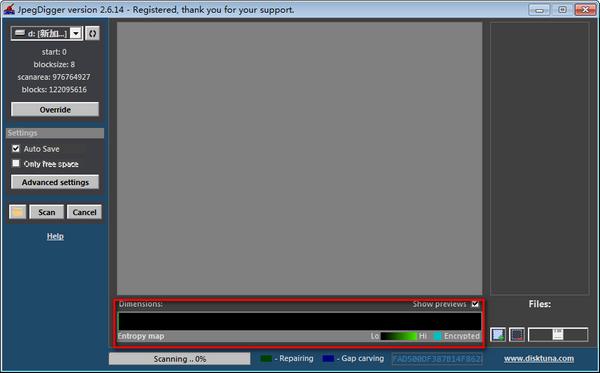
Task: Open the drive selection dropdown arrow
Action: (76, 34)
